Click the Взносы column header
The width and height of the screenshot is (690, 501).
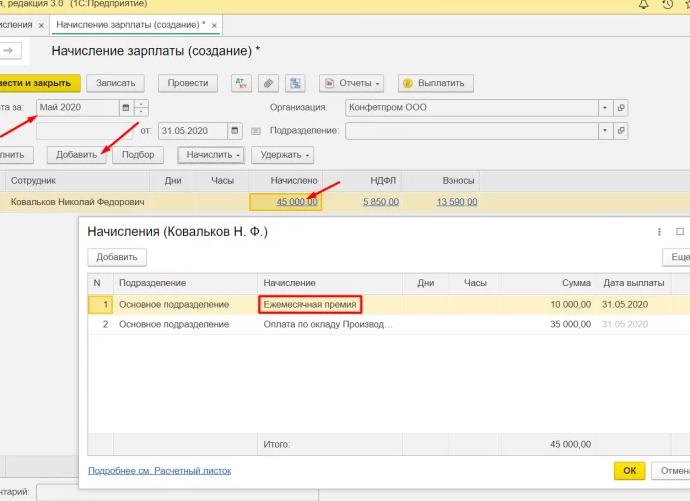pyautogui.click(x=458, y=181)
